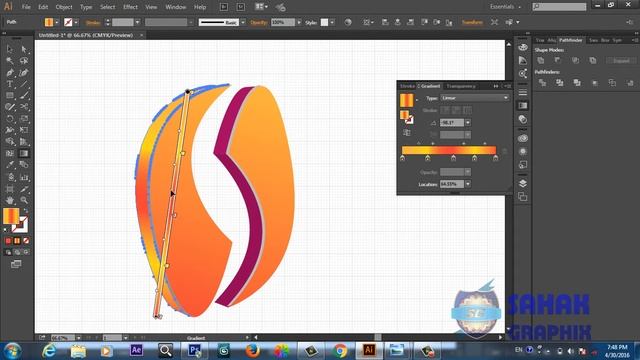Viewport: 640px width, 360px height.
Task: Open the gradient Location dropdown arrow
Action: click(468, 184)
